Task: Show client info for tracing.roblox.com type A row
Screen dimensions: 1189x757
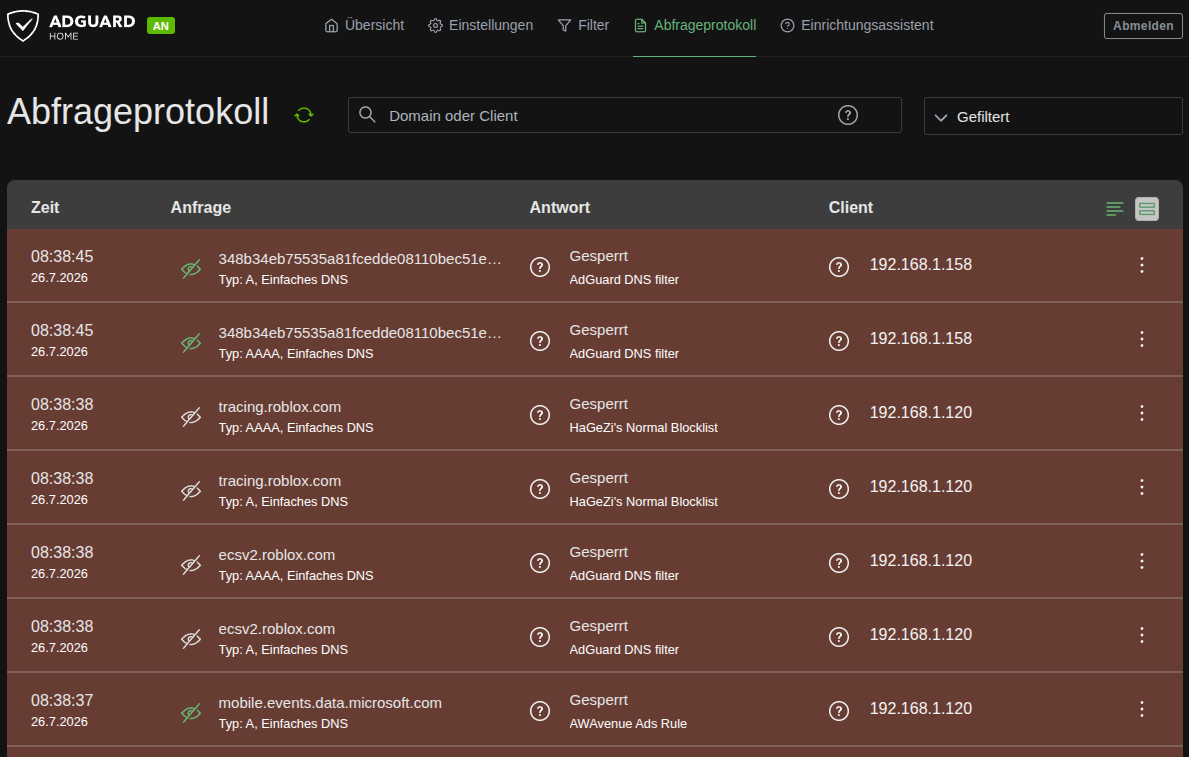Action: tap(839, 489)
